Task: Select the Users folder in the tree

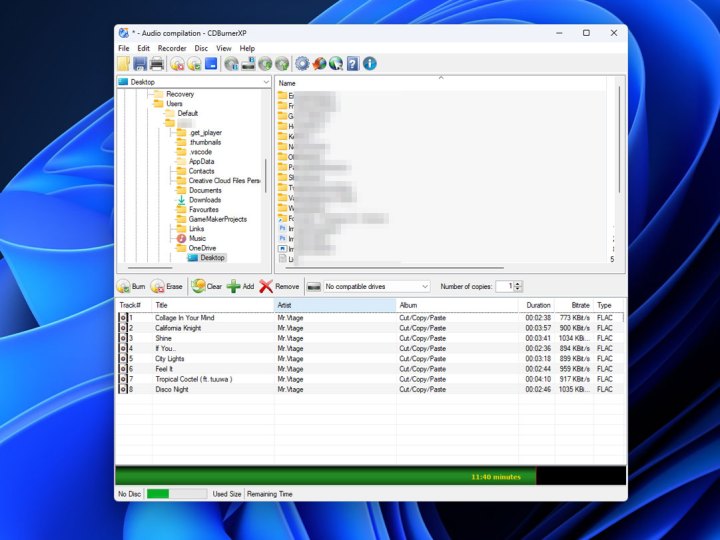Action: point(174,104)
